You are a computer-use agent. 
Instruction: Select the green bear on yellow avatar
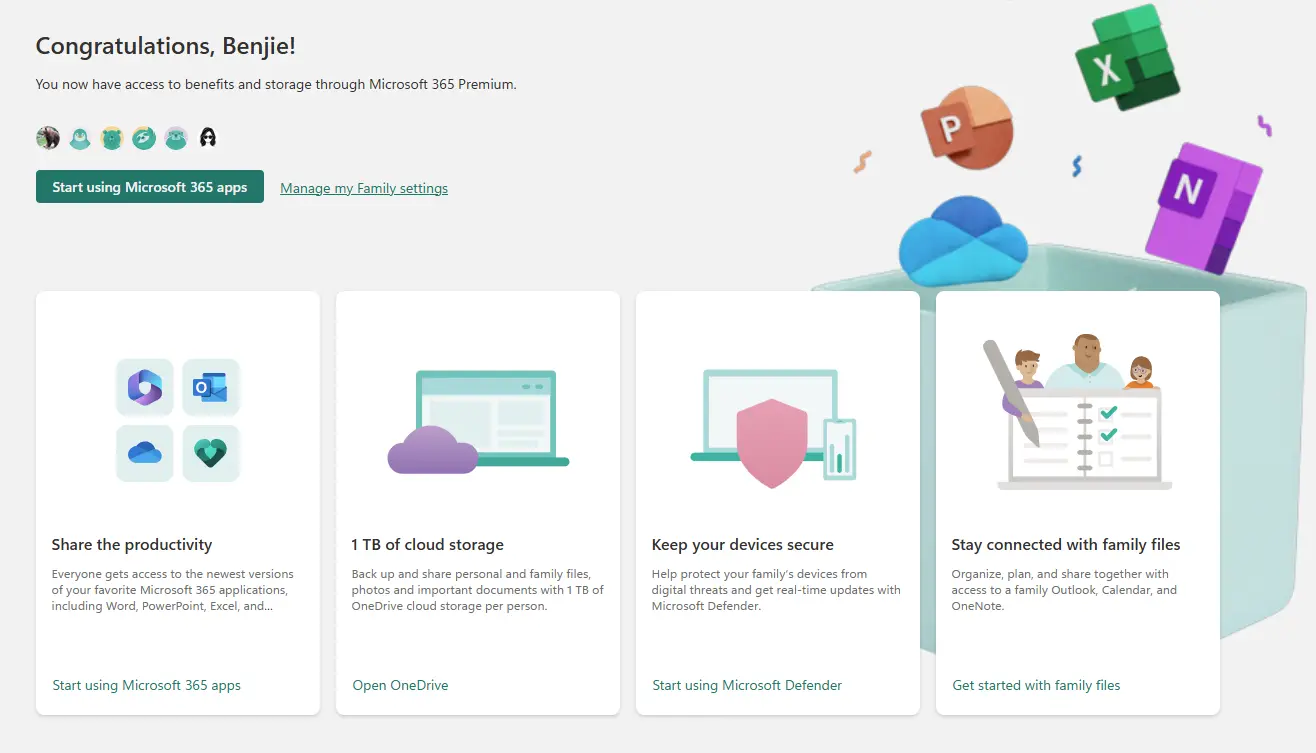pos(112,138)
